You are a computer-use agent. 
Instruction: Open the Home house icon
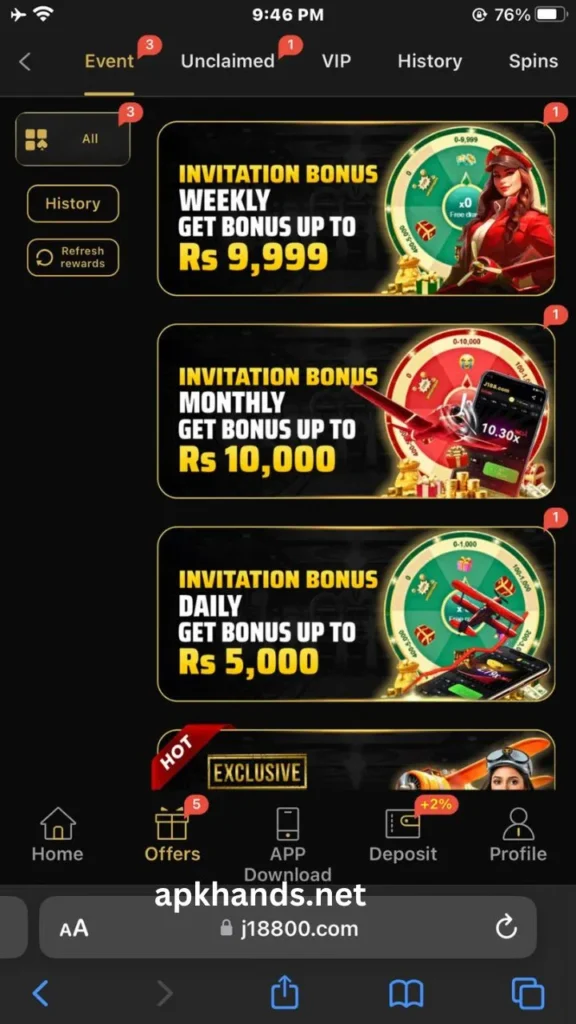(58, 824)
